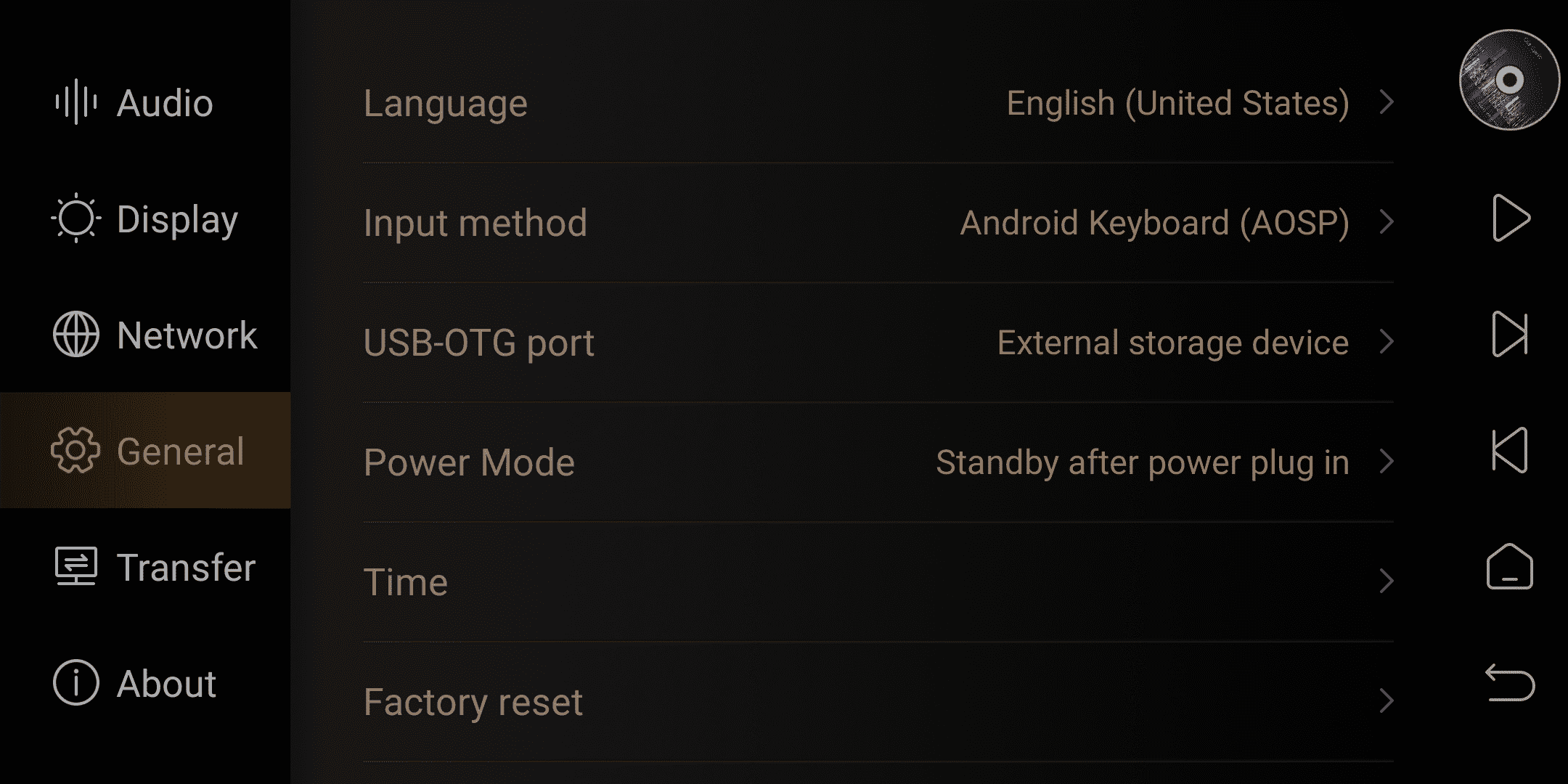Image resolution: width=1568 pixels, height=784 pixels.
Task: Click the play button icon
Action: [1511, 218]
